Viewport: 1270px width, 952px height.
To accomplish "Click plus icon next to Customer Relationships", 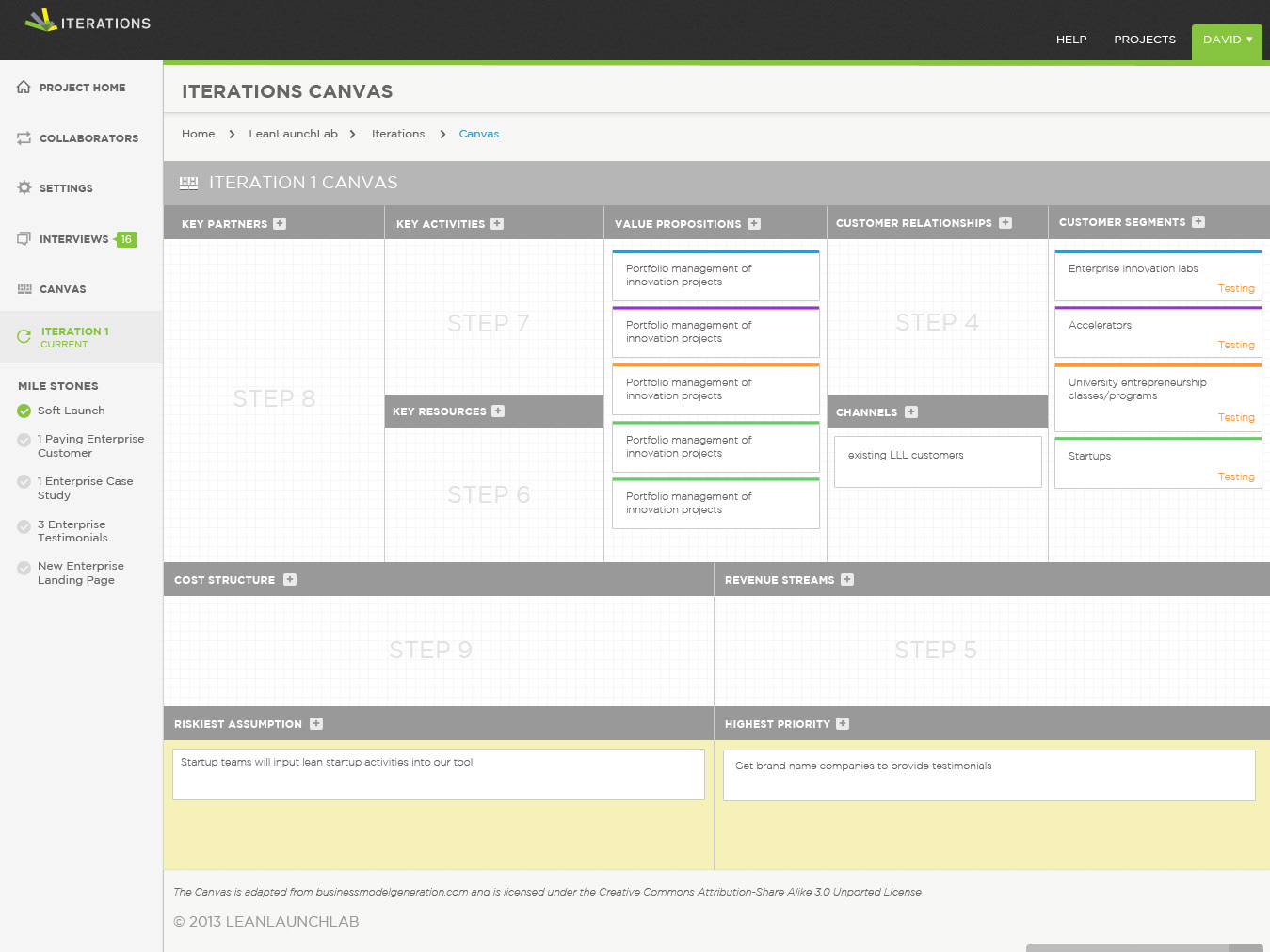I will pos(1005,223).
